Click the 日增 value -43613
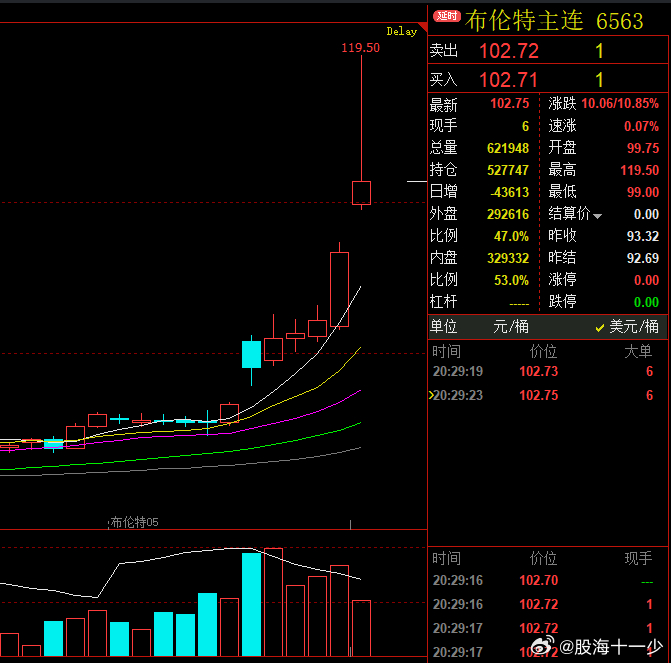 (509, 192)
